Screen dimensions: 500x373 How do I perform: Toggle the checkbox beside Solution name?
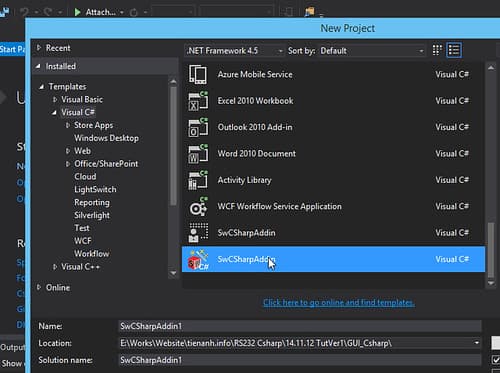pyautogui.click(x=496, y=360)
